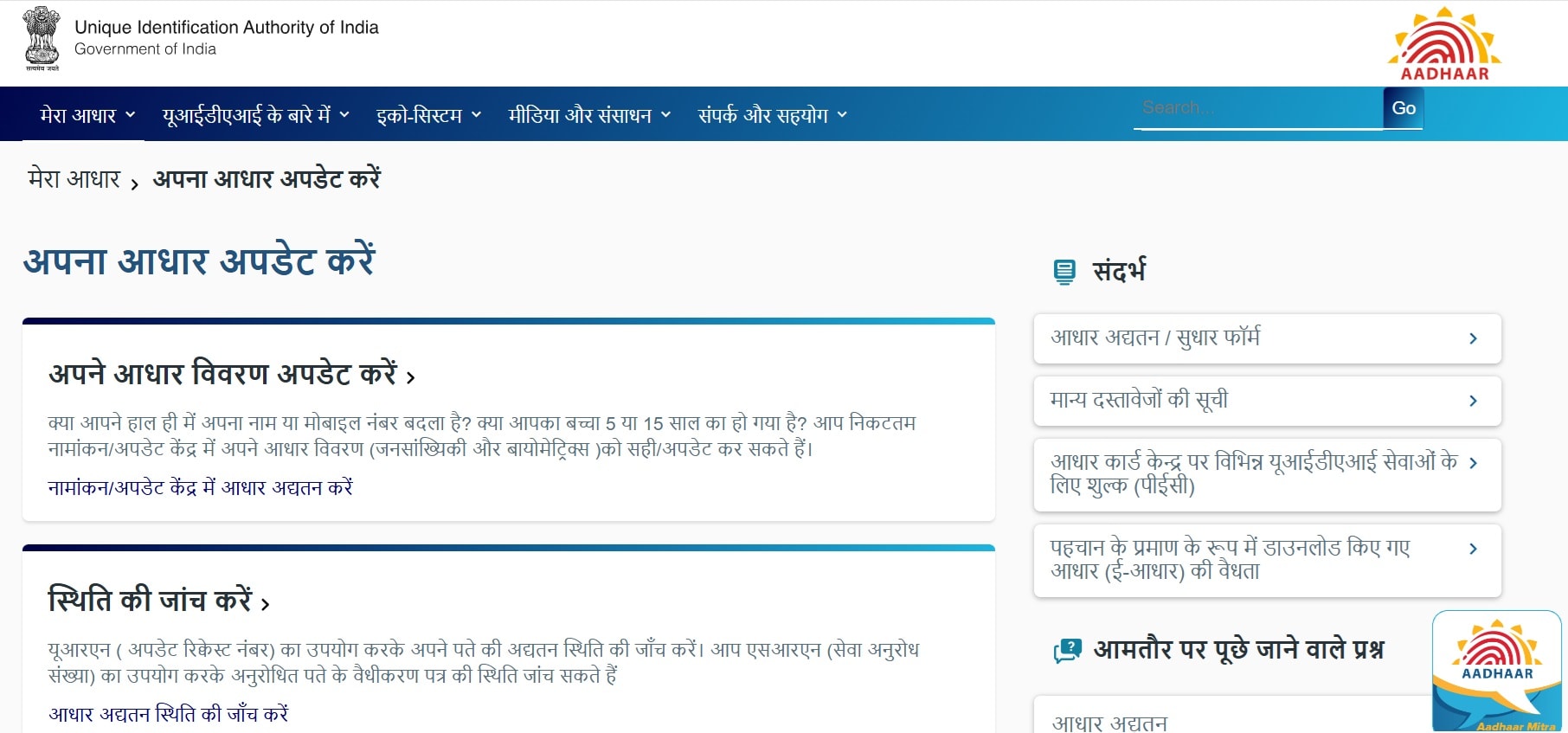This screenshot has height=733, width=1568.
Task: Open आधार अद्यतन FAQ item
Action: 1232,716
